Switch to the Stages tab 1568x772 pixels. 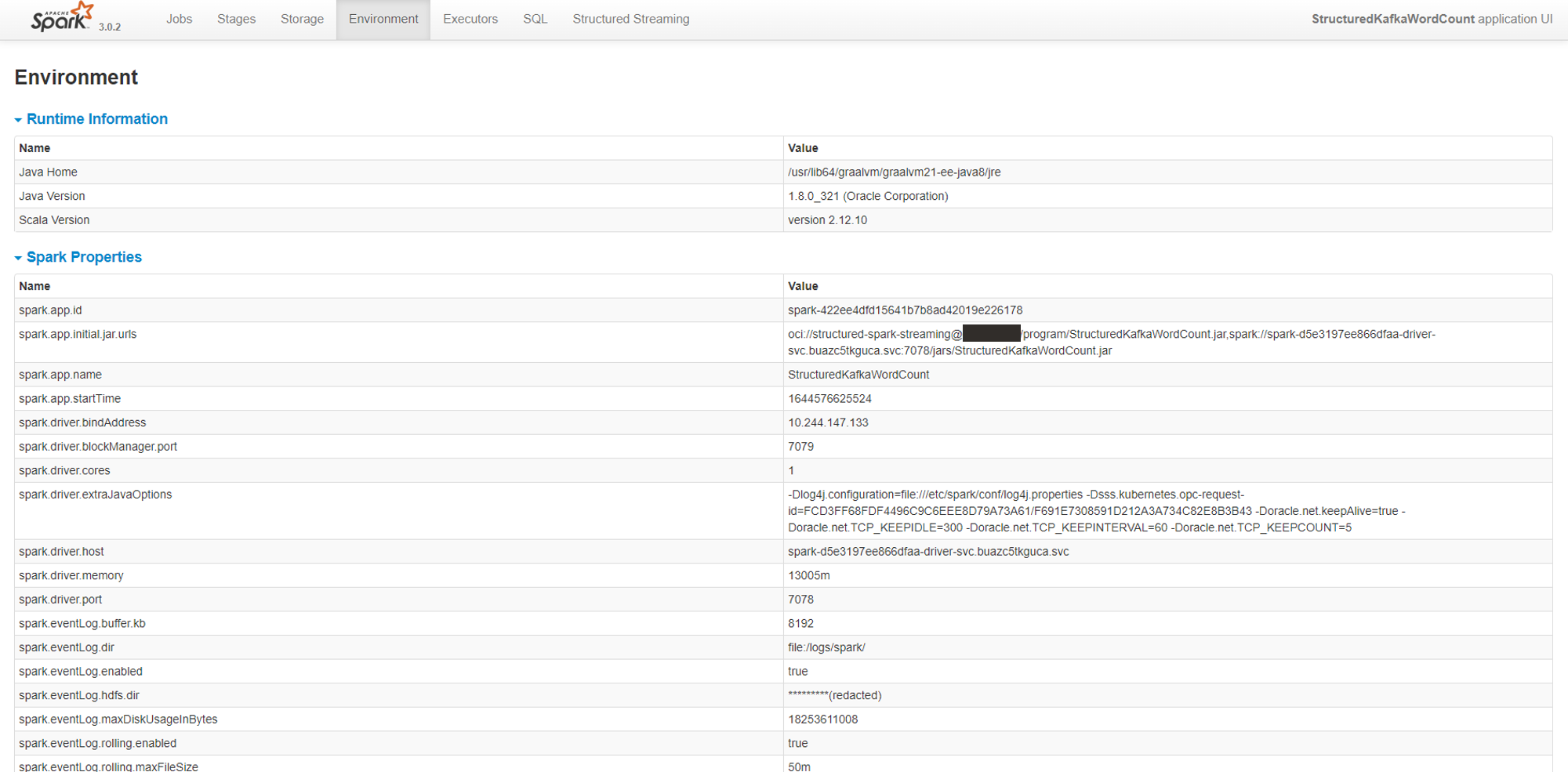(x=236, y=19)
